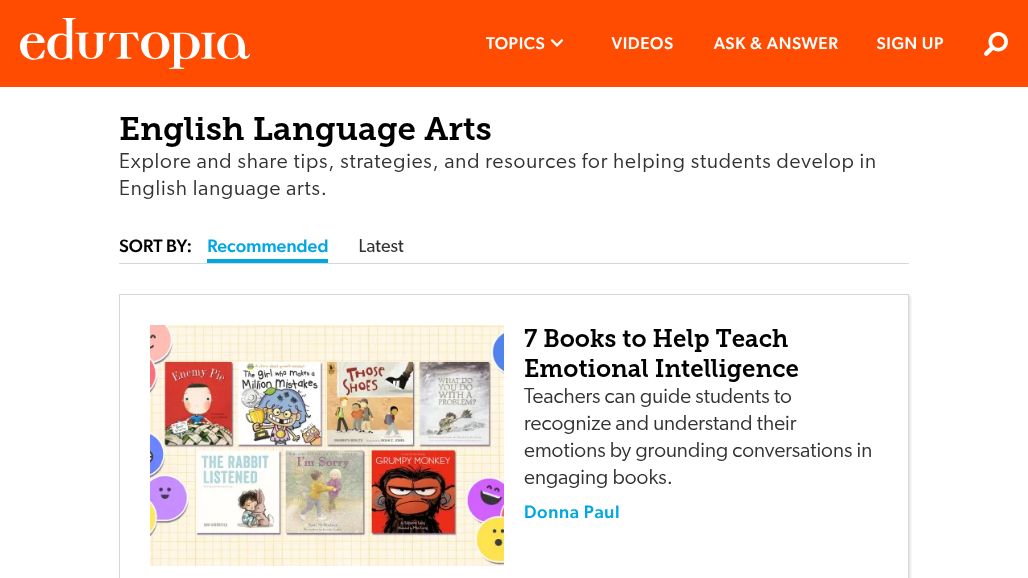Click The Rabbit Listened book cover
The image size is (1028, 578).
point(238,493)
